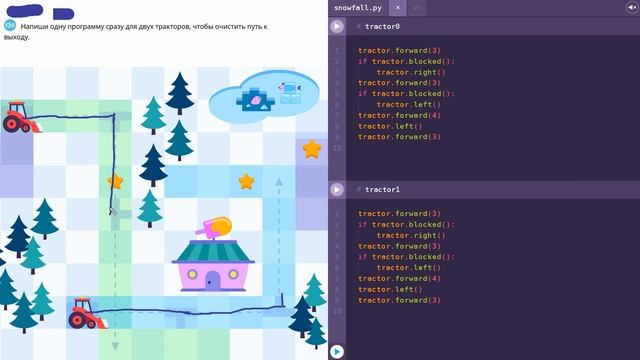640x360 pixels.
Task: Click the ice cream shop building
Action: (x=213, y=255)
